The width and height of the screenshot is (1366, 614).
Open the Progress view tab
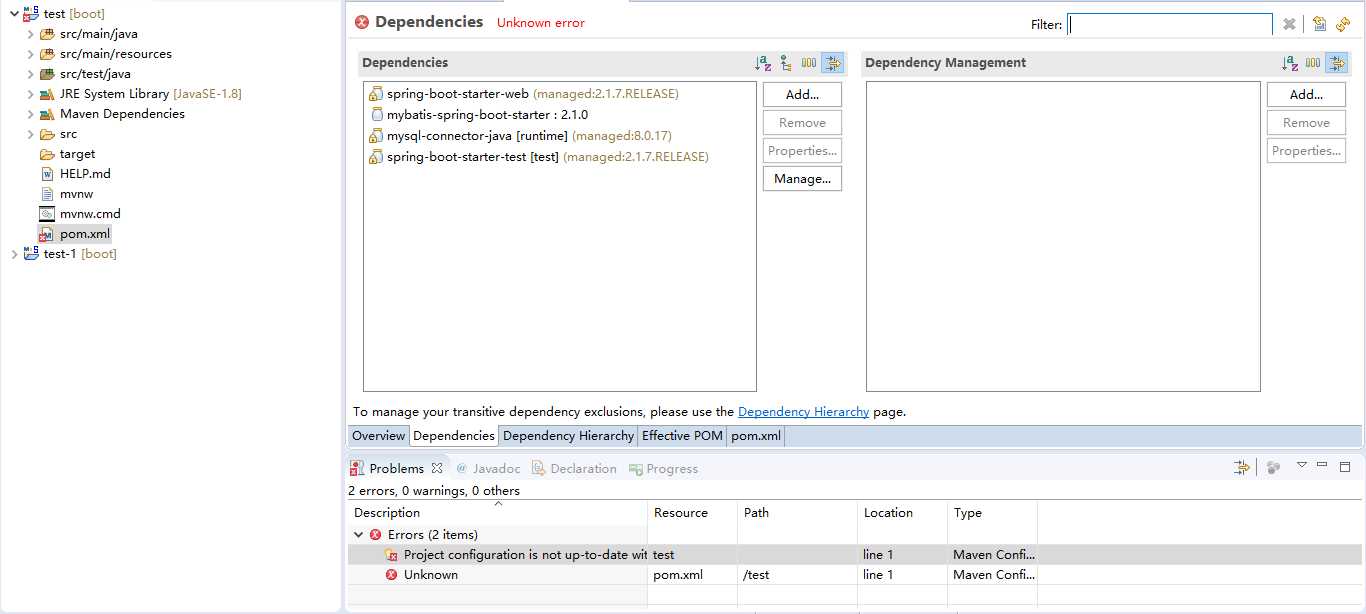663,469
